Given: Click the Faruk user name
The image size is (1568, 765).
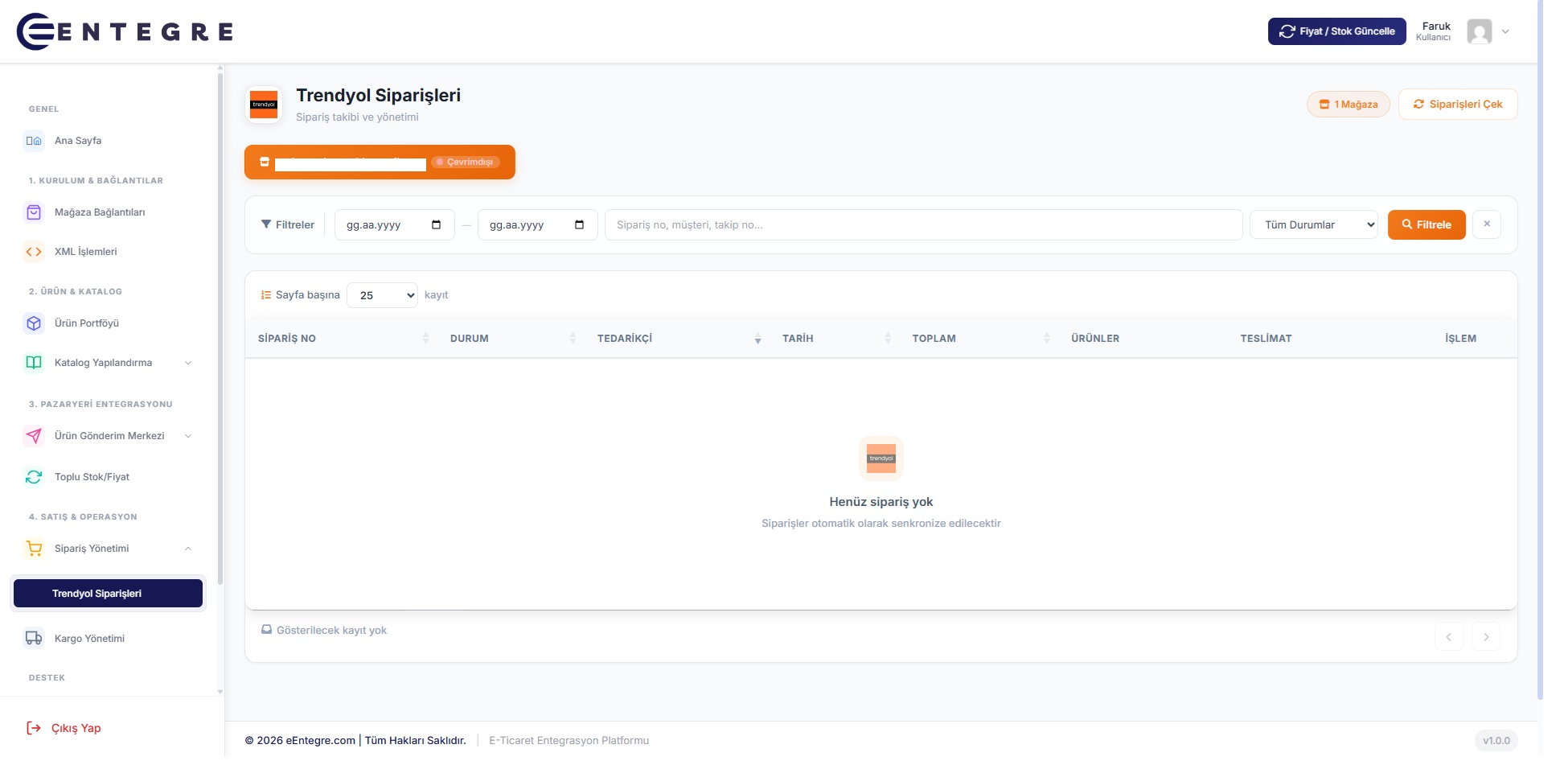Looking at the screenshot, I should pyautogui.click(x=1436, y=27).
